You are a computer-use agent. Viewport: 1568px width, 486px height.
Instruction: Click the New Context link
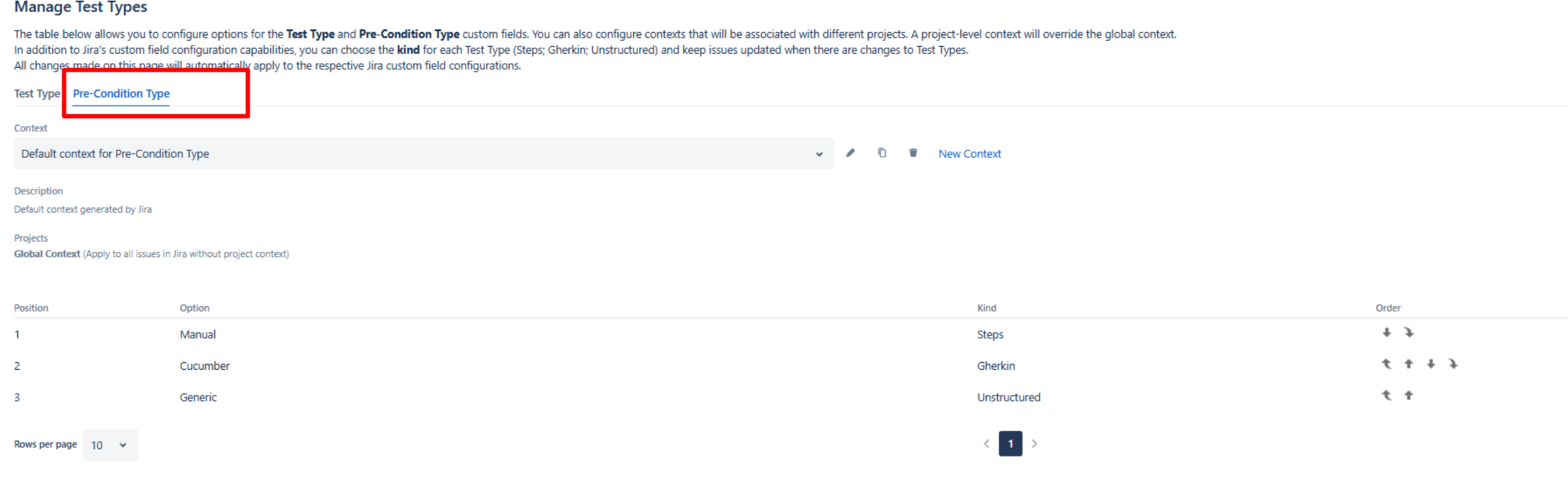[969, 154]
